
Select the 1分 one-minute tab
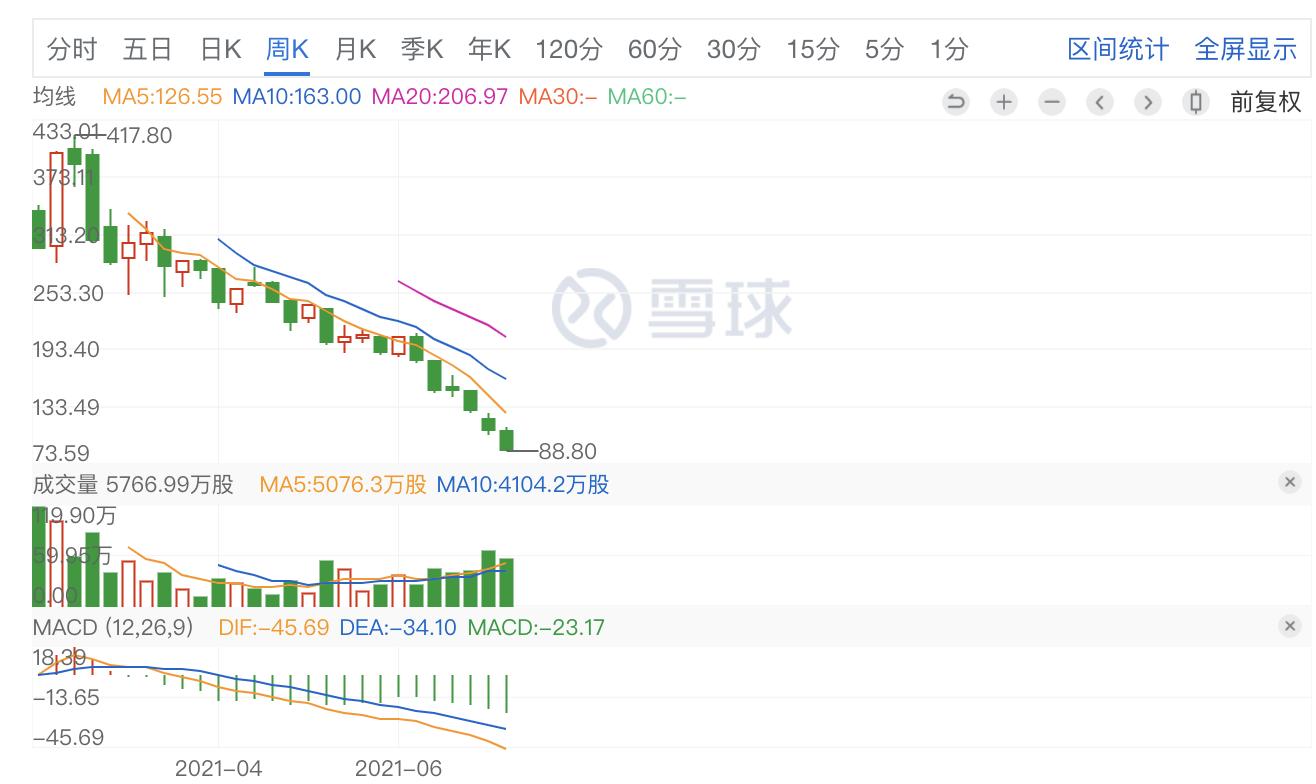[949, 49]
